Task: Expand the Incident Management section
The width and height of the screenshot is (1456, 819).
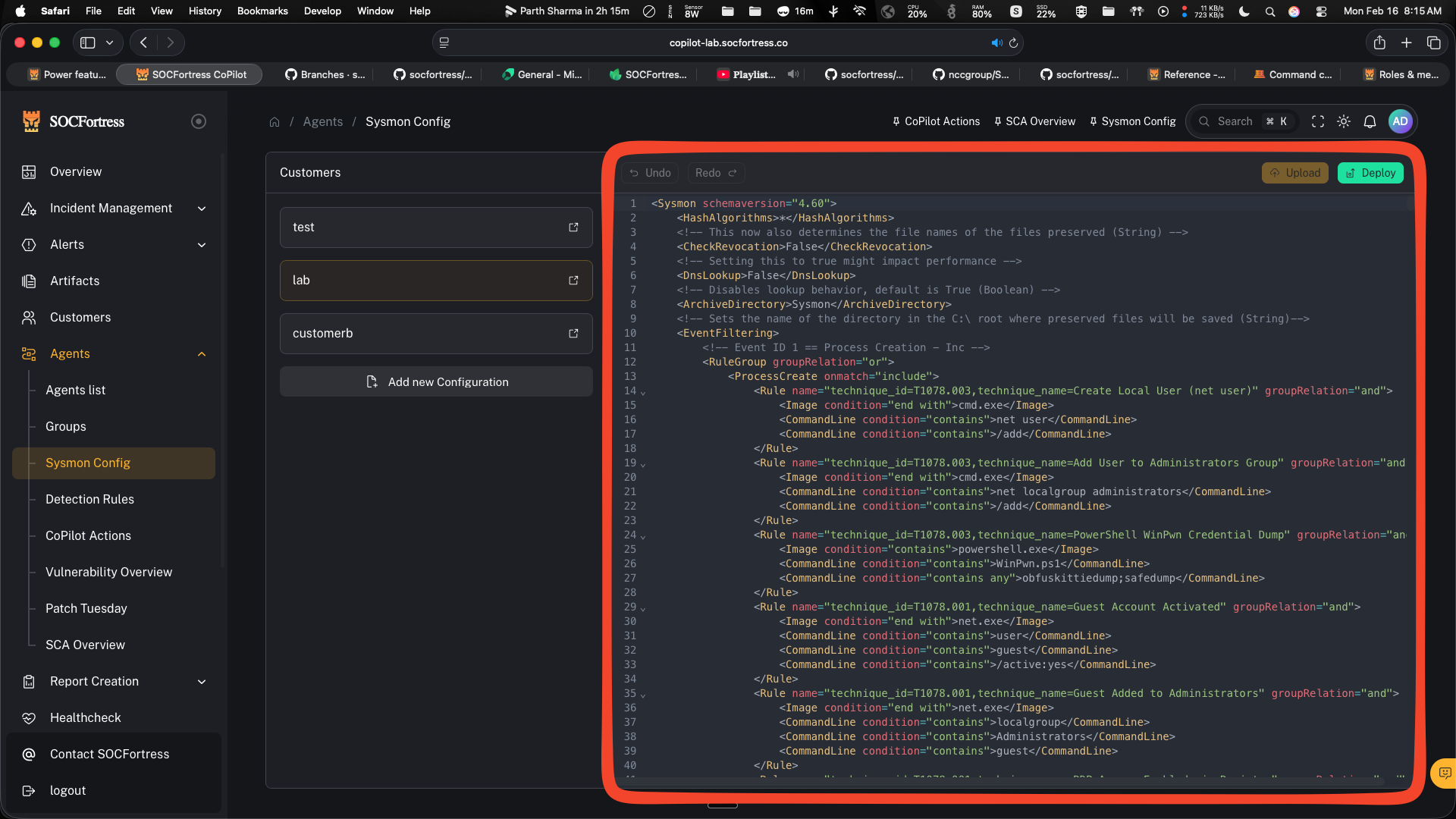Action: (x=201, y=209)
